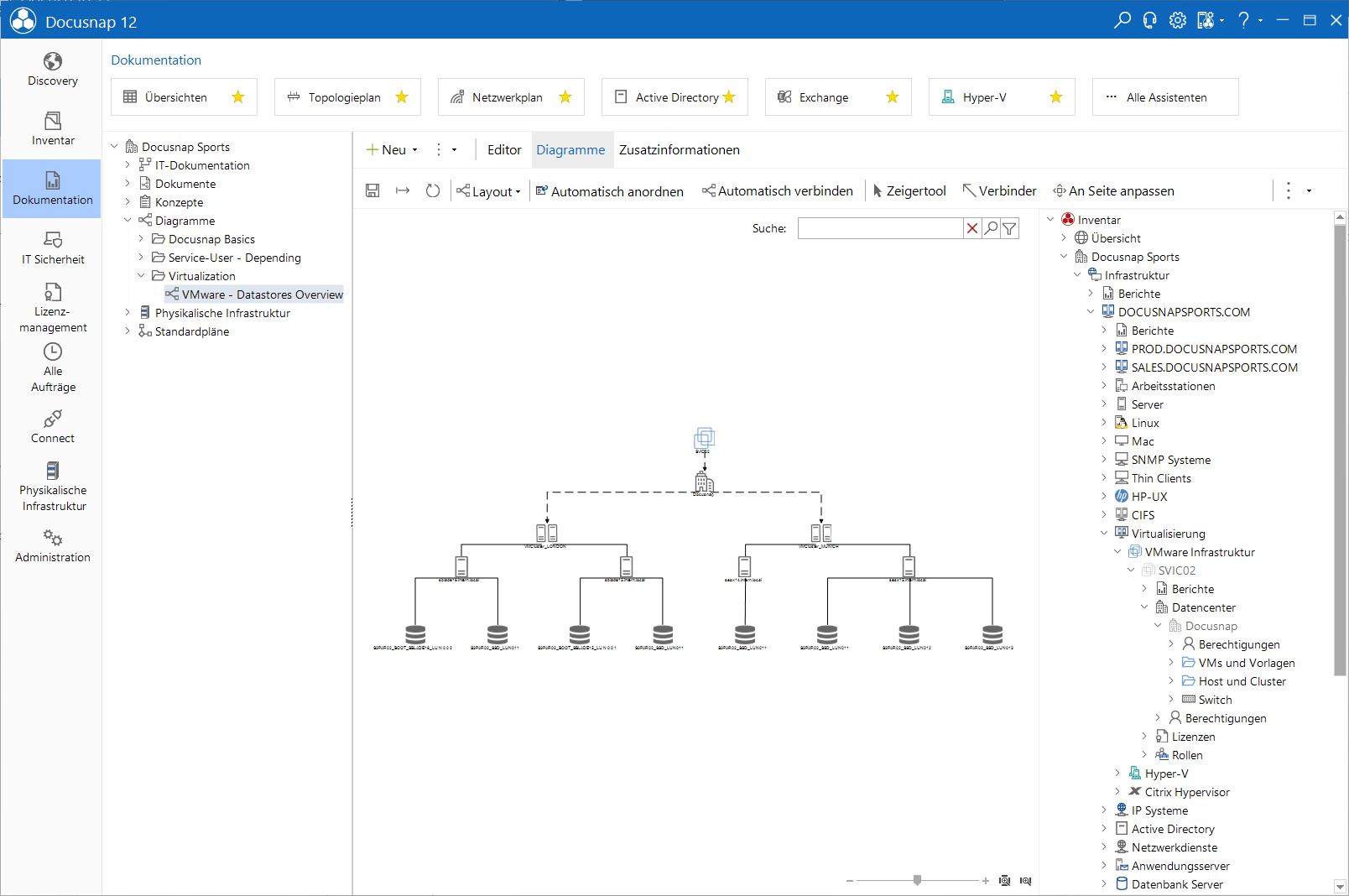Toggle the favorite star on Hyper-V

tap(1056, 97)
